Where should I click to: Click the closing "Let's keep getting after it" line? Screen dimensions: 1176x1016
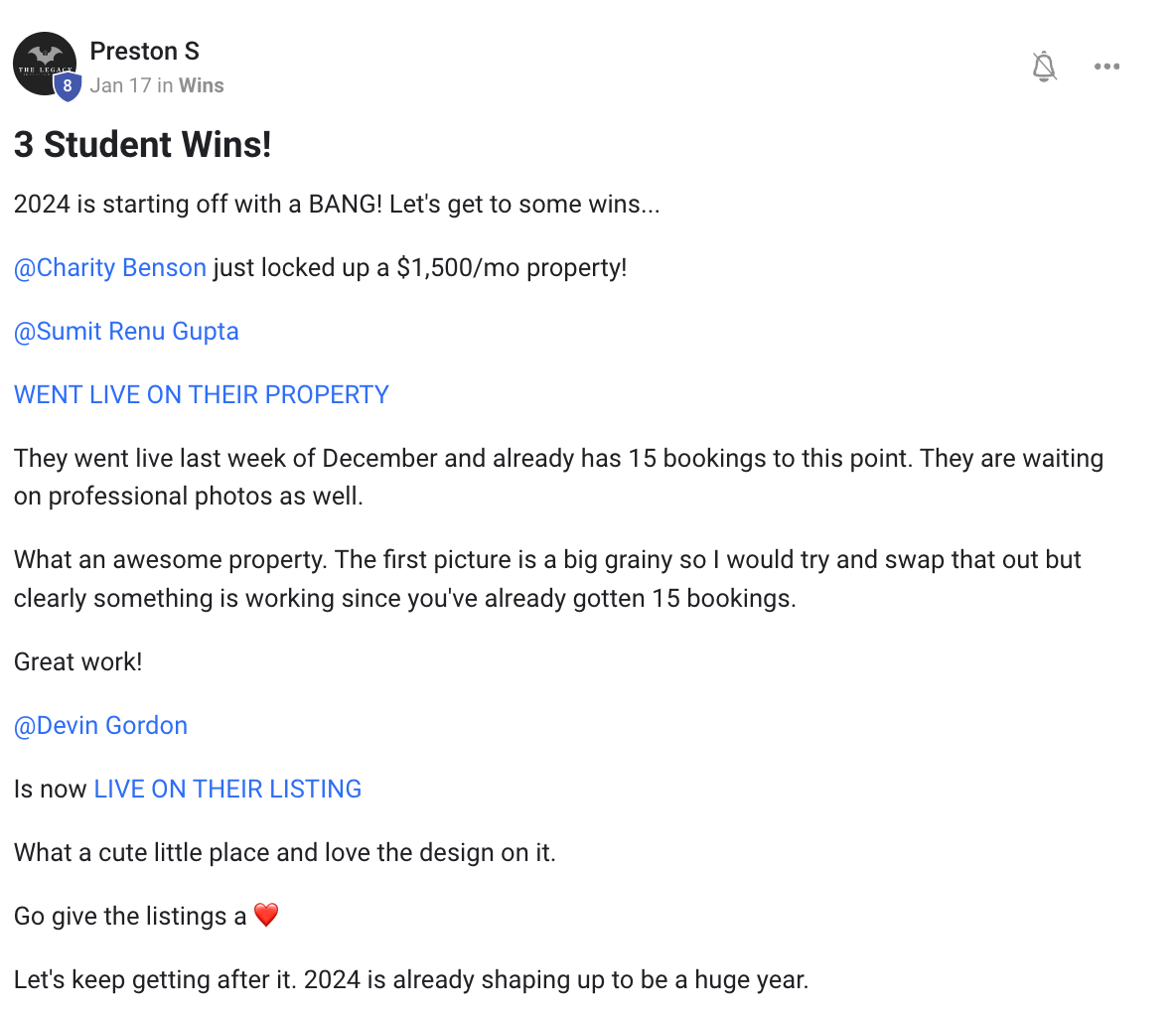pyautogui.click(x=411, y=980)
